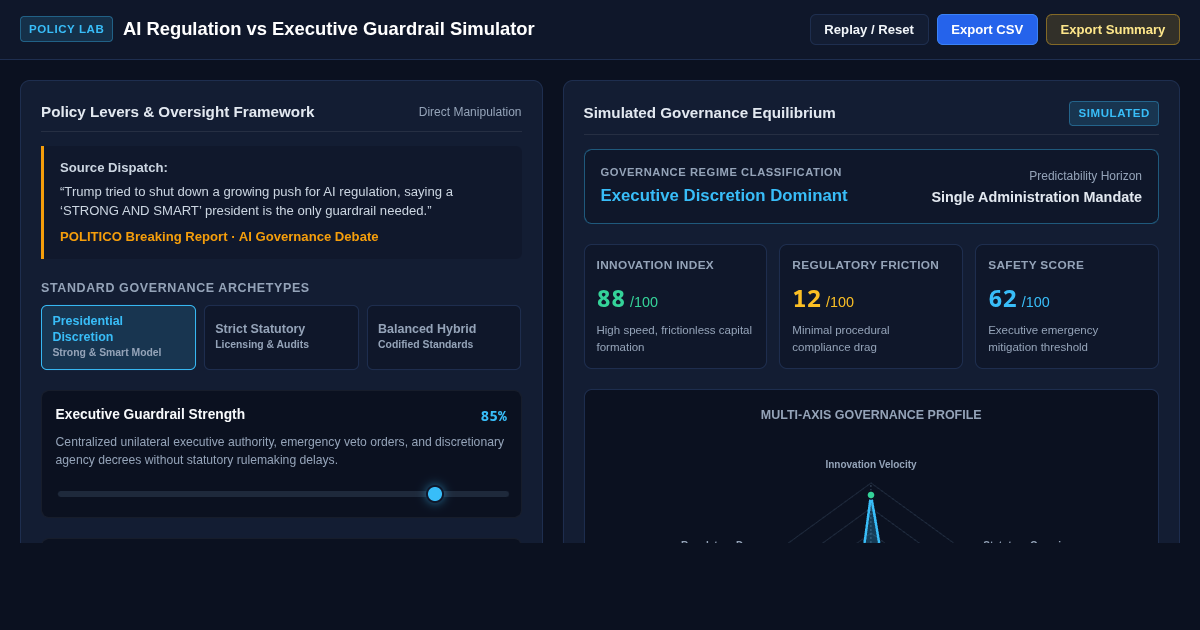Click High speed, frictionless capital formation text
Viewport: 1200px width, 630px height.
pyautogui.click(x=674, y=339)
